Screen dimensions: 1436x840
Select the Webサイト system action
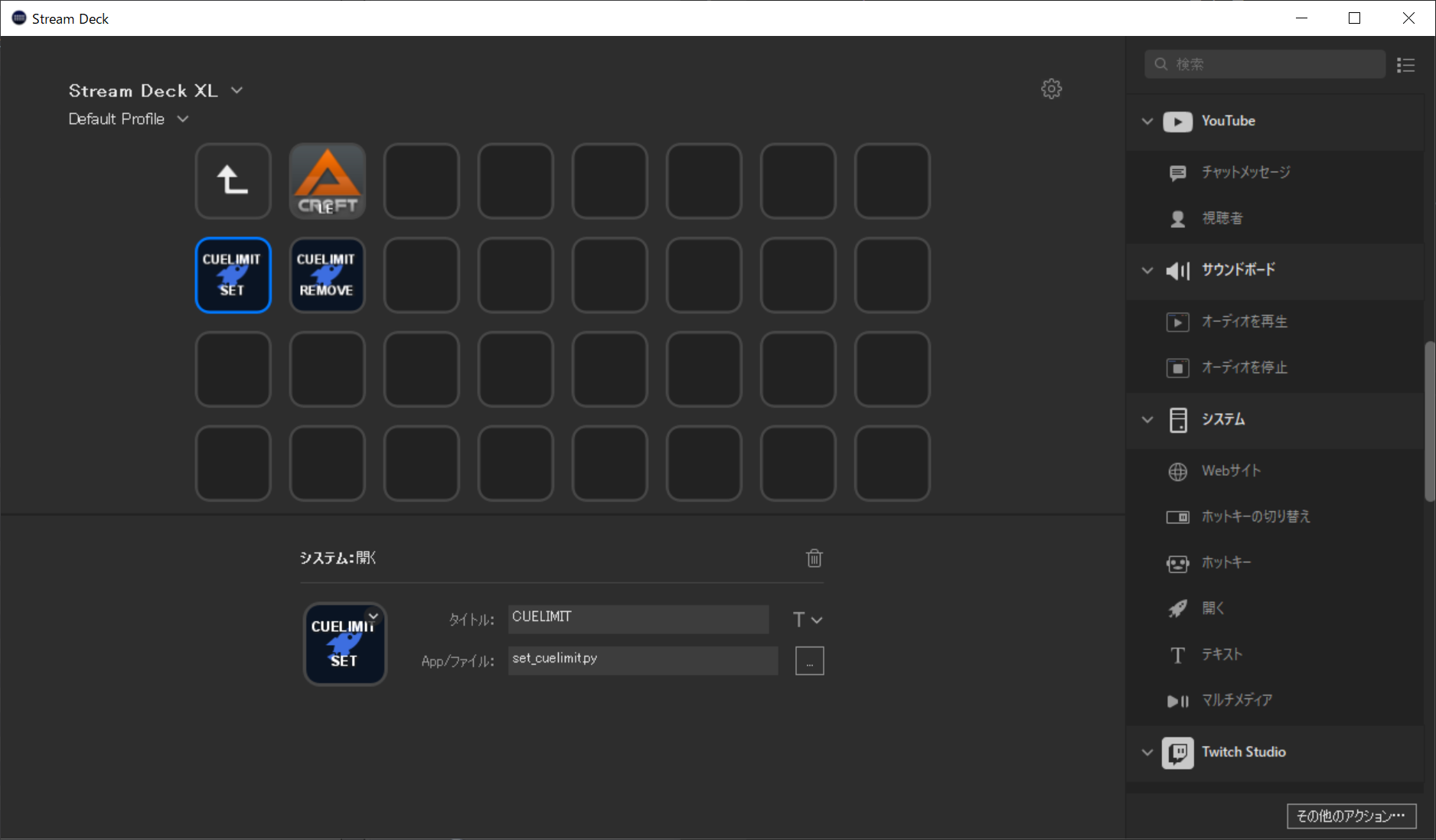(1230, 470)
